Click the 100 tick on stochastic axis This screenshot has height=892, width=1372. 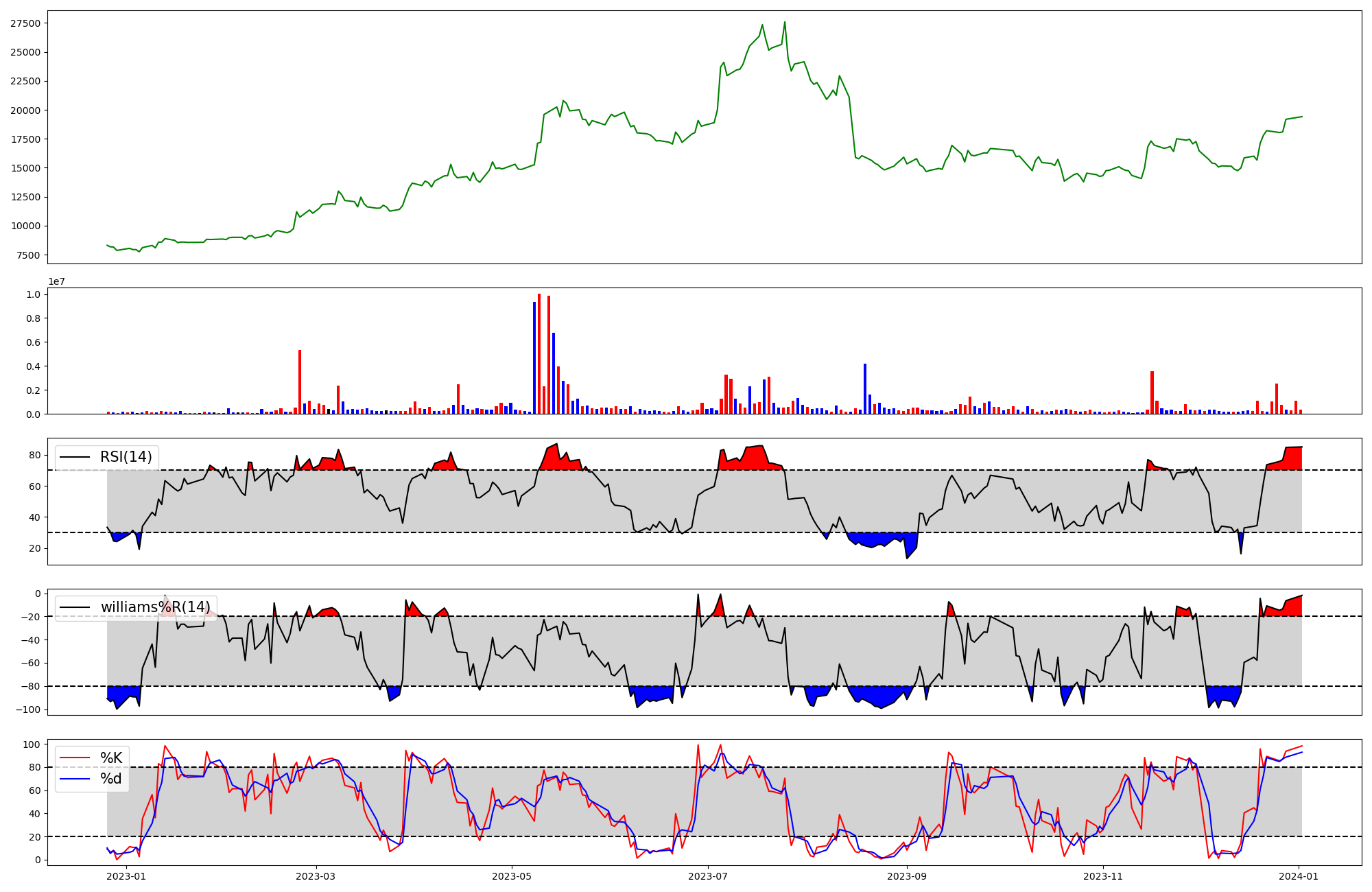click(x=32, y=744)
